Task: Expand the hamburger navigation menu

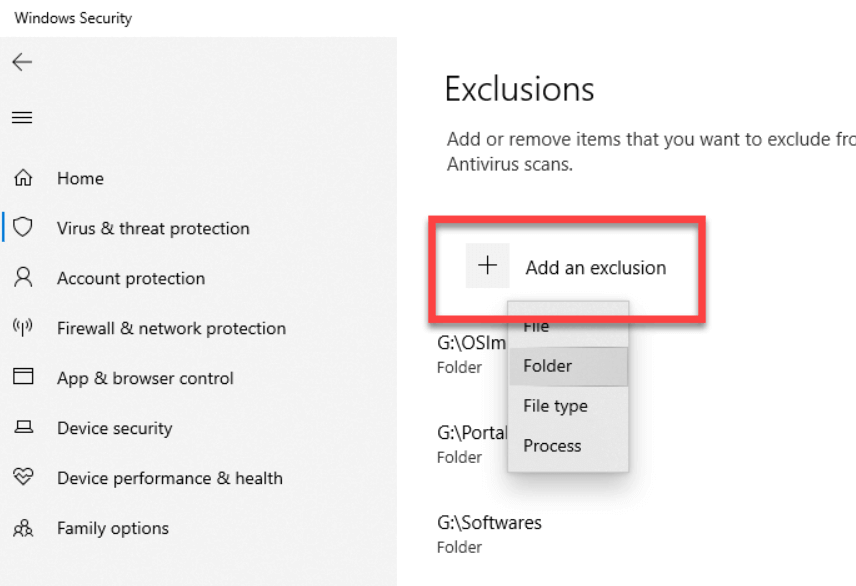Action: [x=22, y=117]
